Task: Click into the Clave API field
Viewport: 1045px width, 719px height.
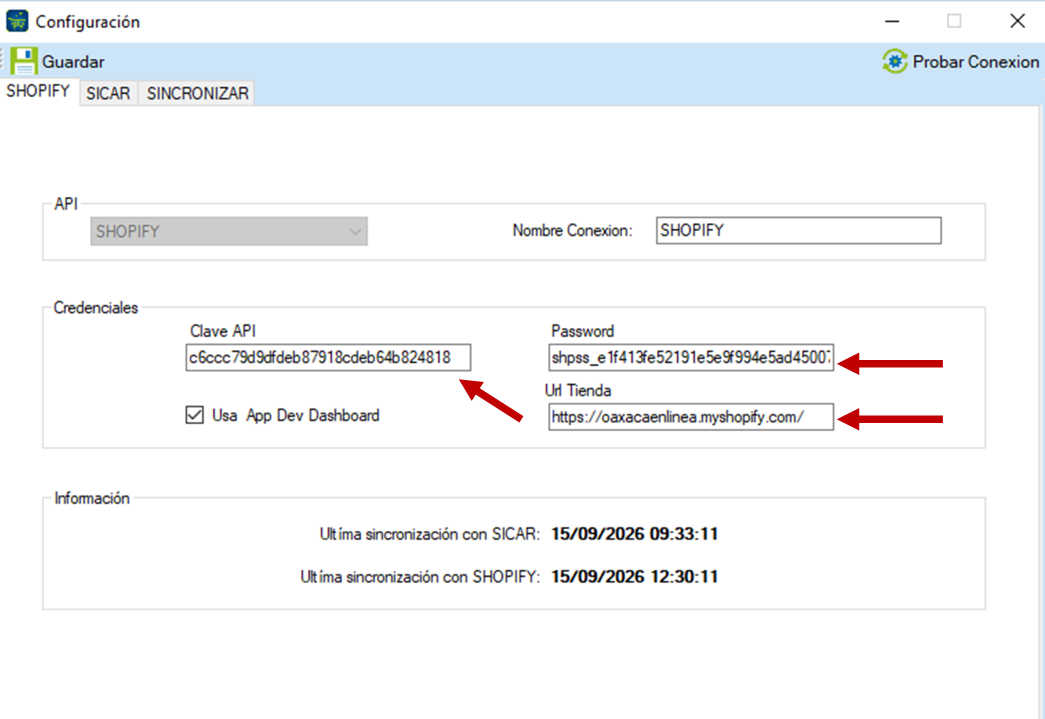Action: coord(328,357)
